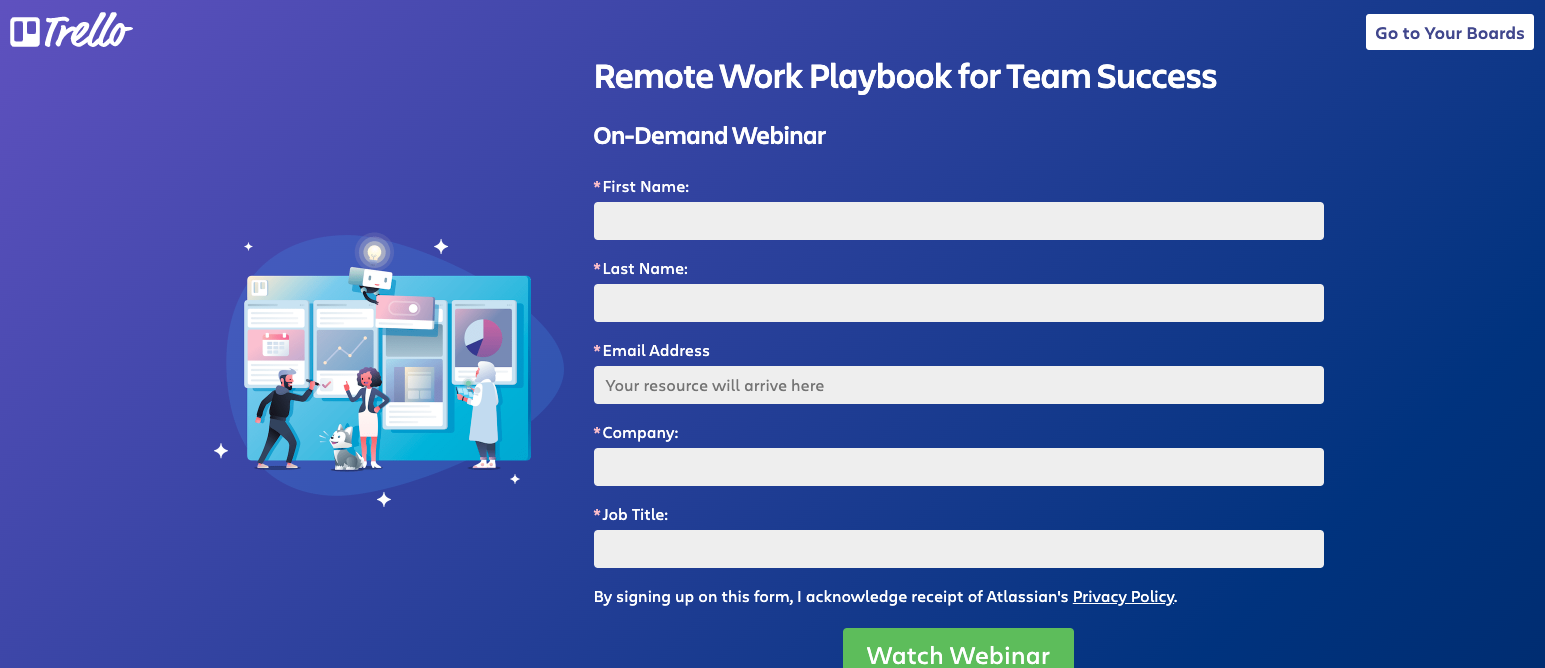Click the Privacy Policy acknowledgement text
Viewport: 1545px width, 668px height.
(830, 596)
